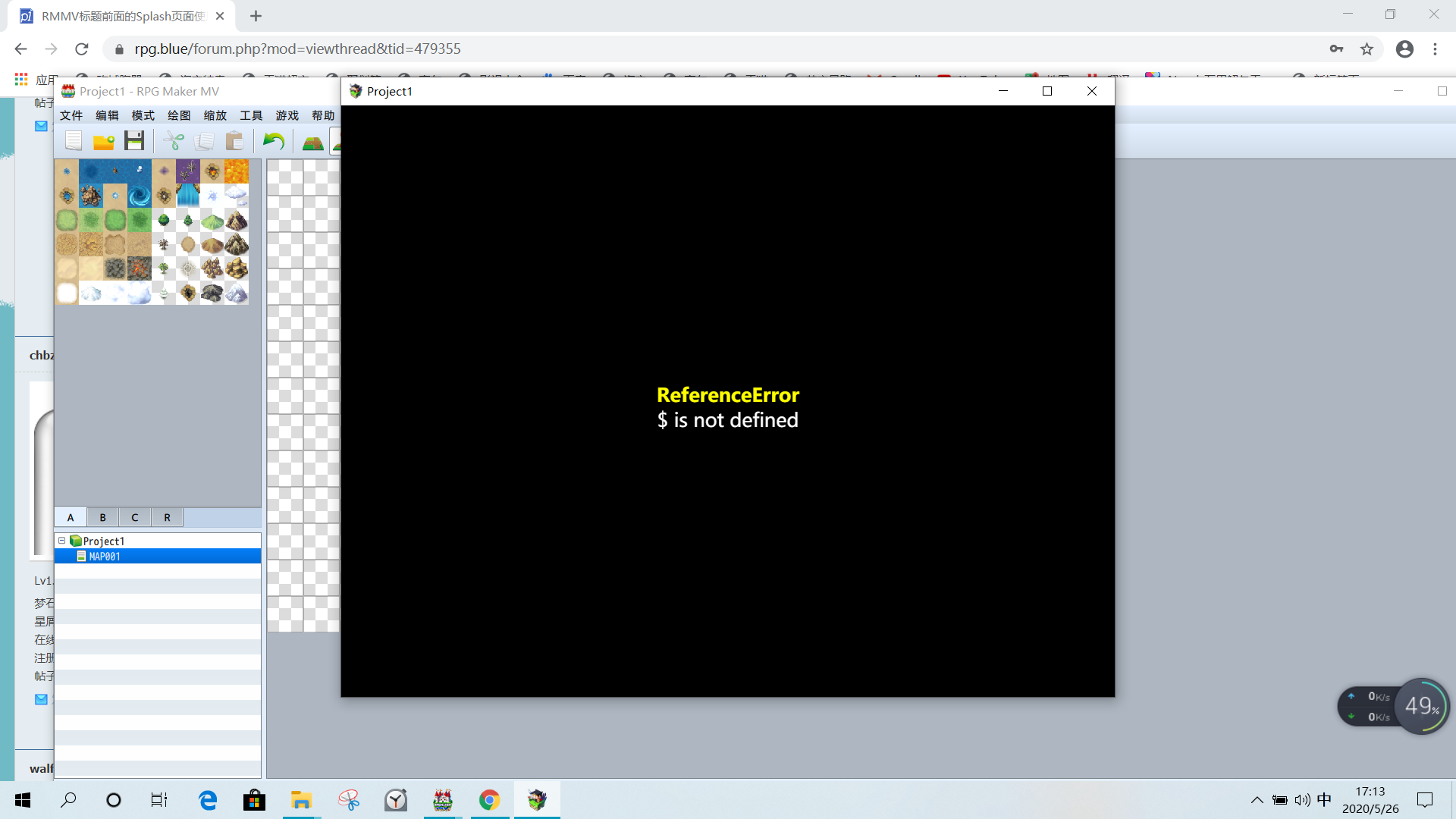Select the Map mode toolbar icon
The height and width of the screenshot is (819, 1456).
coord(312,142)
